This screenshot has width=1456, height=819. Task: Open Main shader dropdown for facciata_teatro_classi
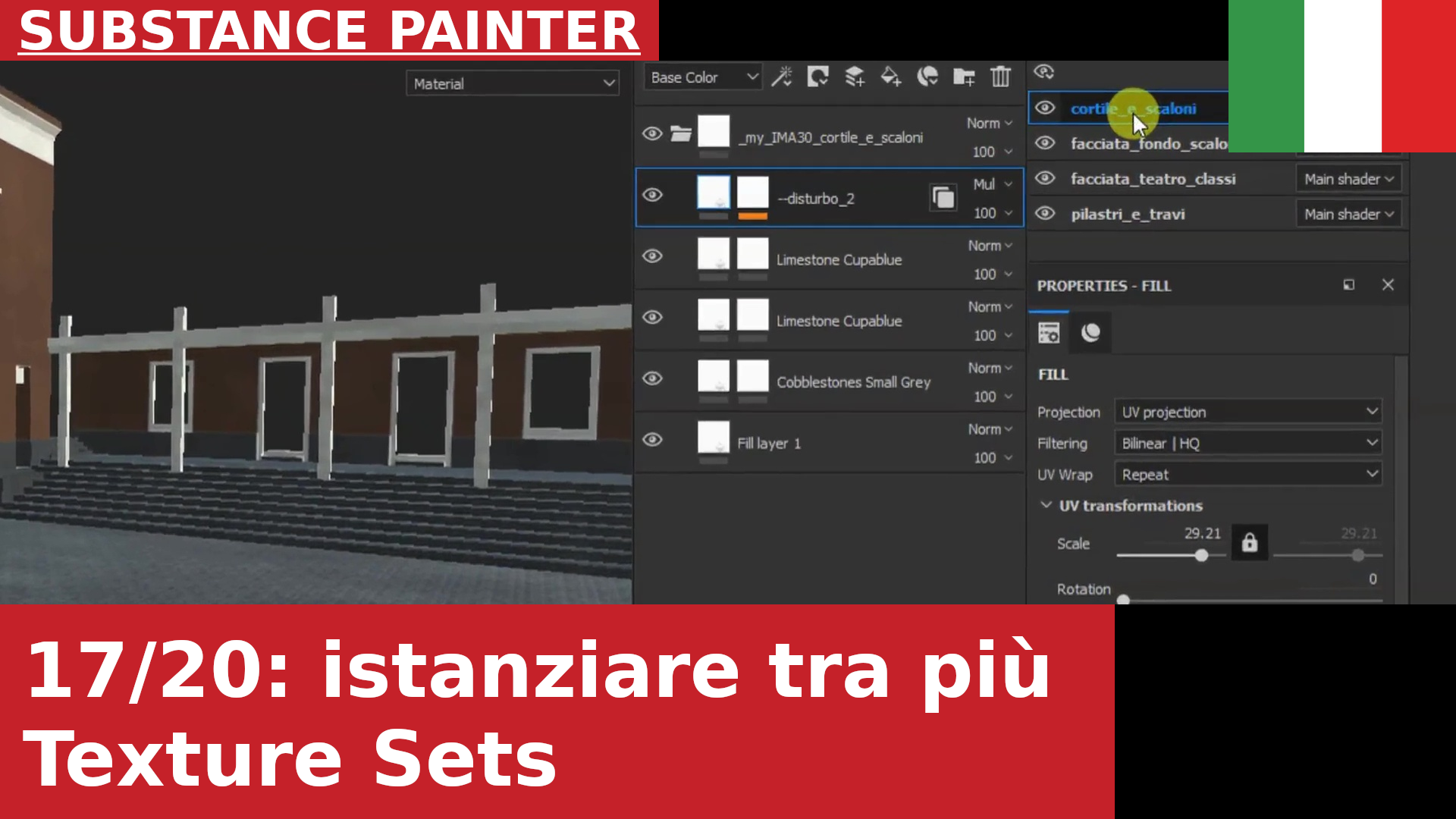click(x=1348, y=179)
